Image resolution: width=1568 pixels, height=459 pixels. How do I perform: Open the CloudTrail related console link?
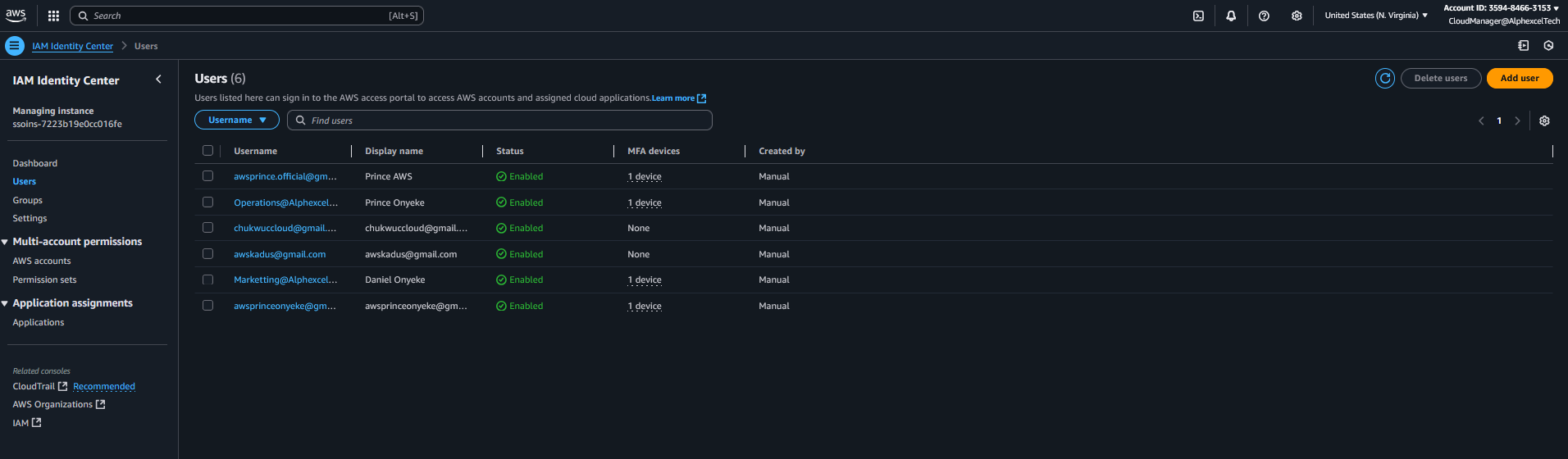coord(34,386)
